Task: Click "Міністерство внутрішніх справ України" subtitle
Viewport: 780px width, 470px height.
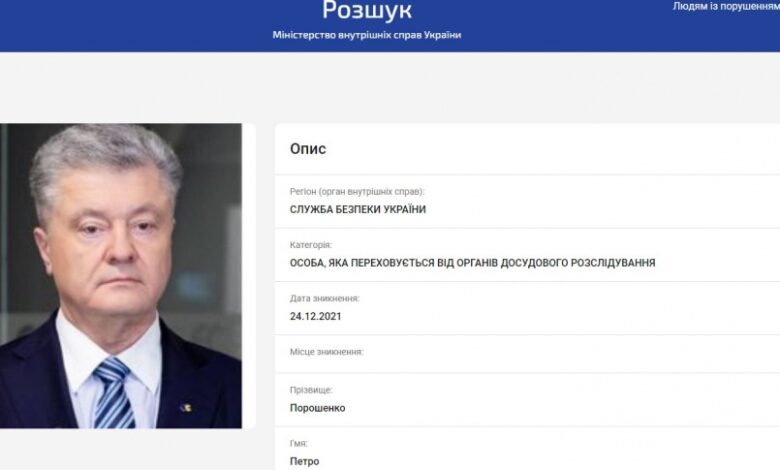Action: 367,35
